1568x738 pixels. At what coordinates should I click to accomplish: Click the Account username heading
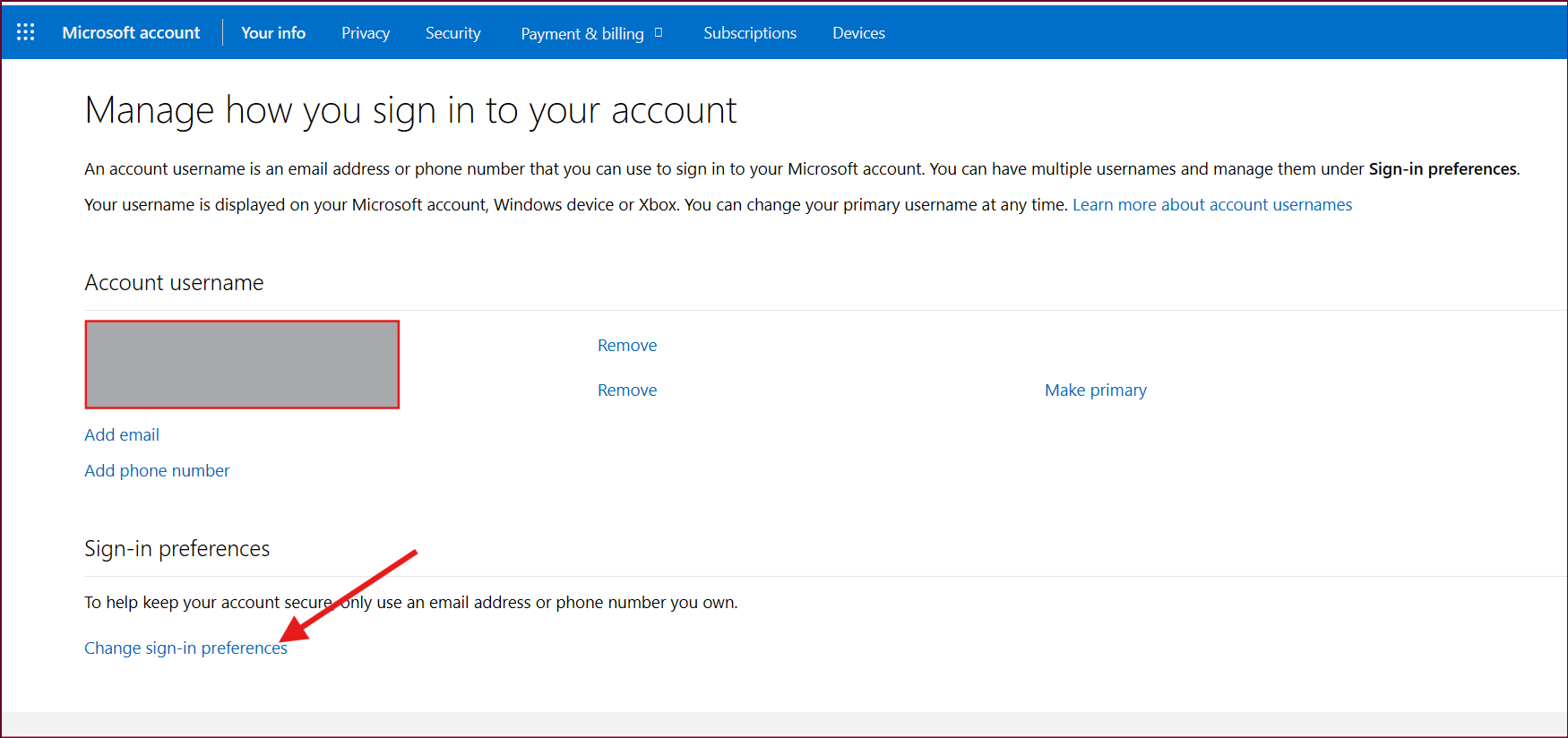point(174,283)
